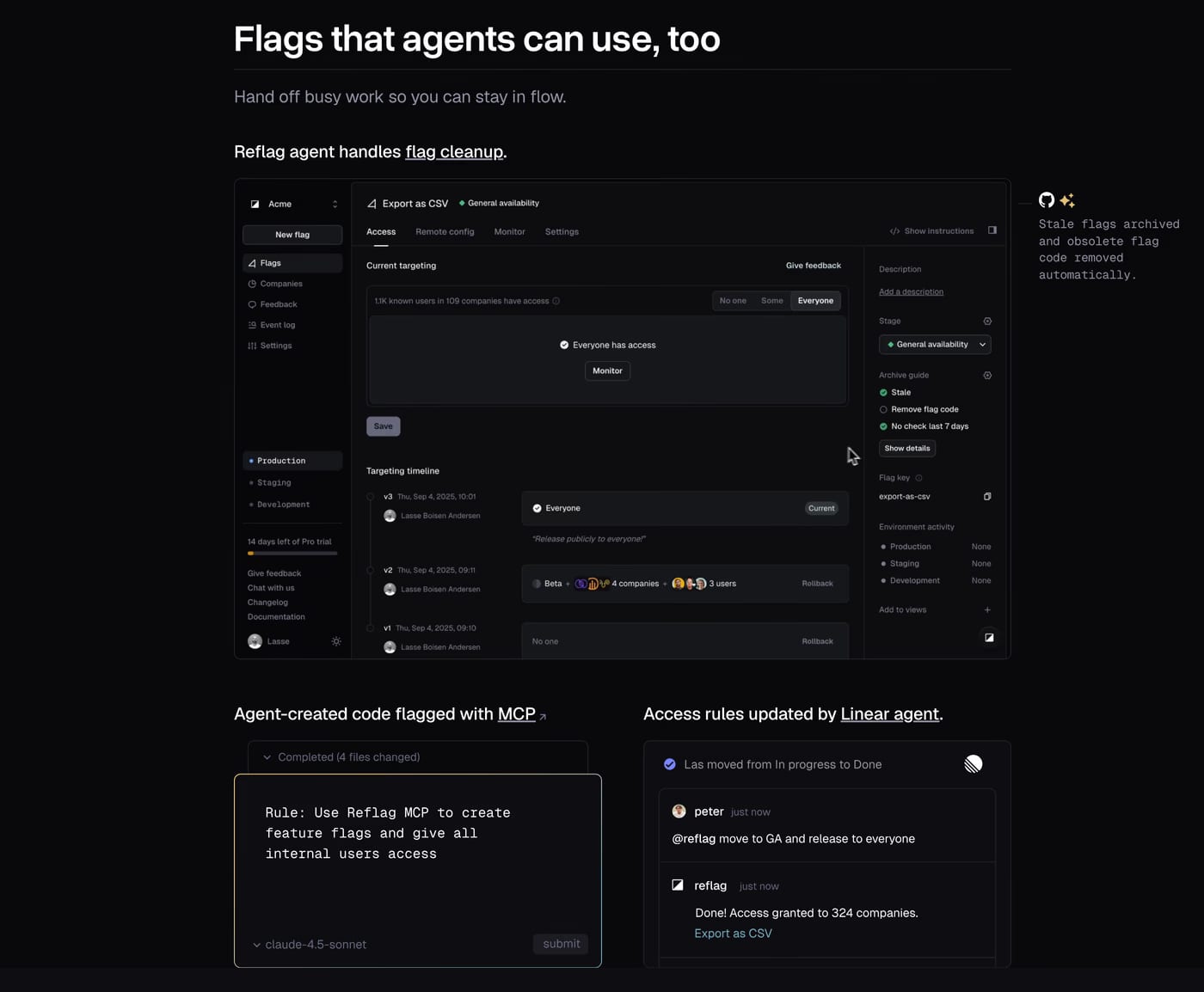Select the No one targeting option
This screenshot has width=1204, height=992.
pyautogui.click(x=733, y=301)
